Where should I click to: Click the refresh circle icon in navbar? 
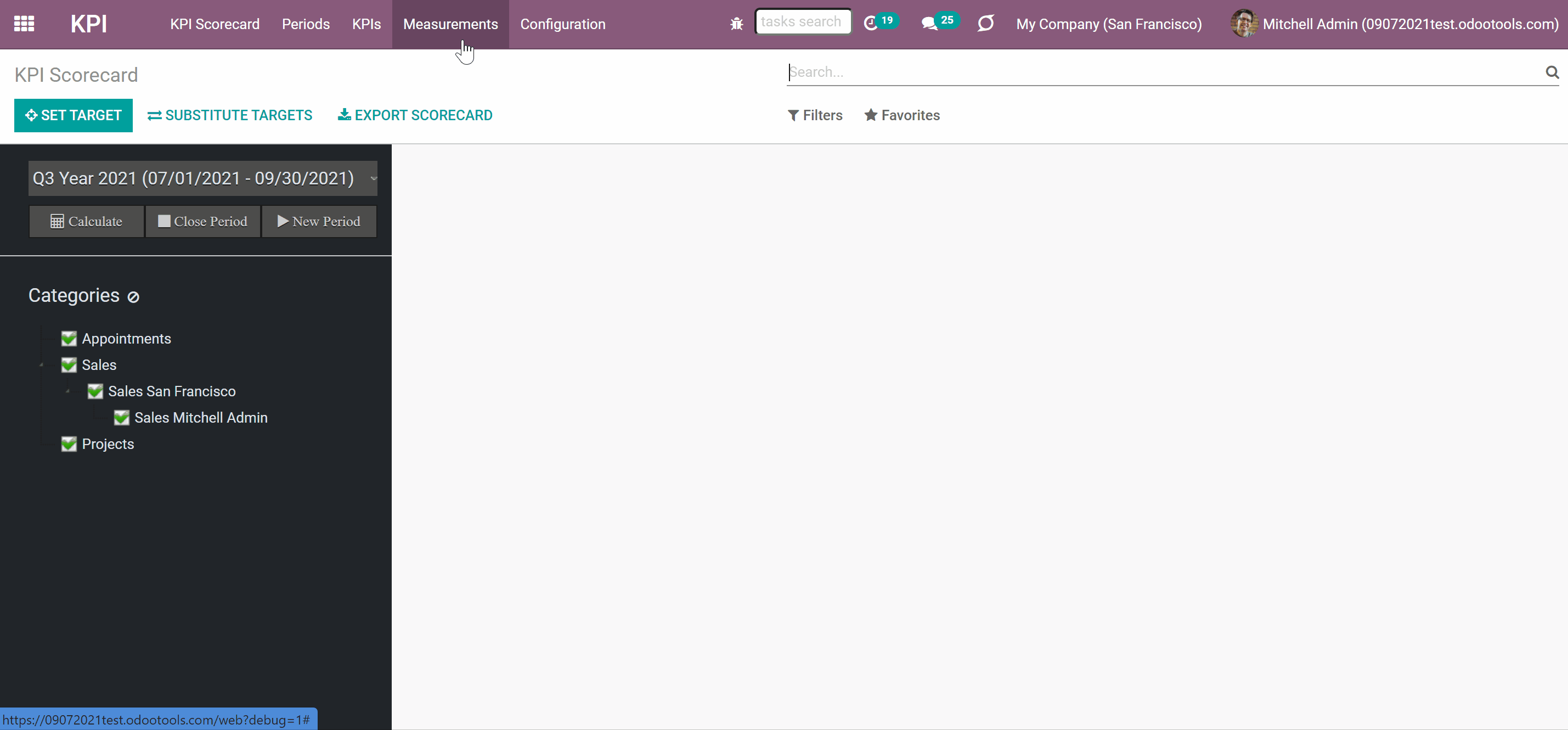(985, 24)
